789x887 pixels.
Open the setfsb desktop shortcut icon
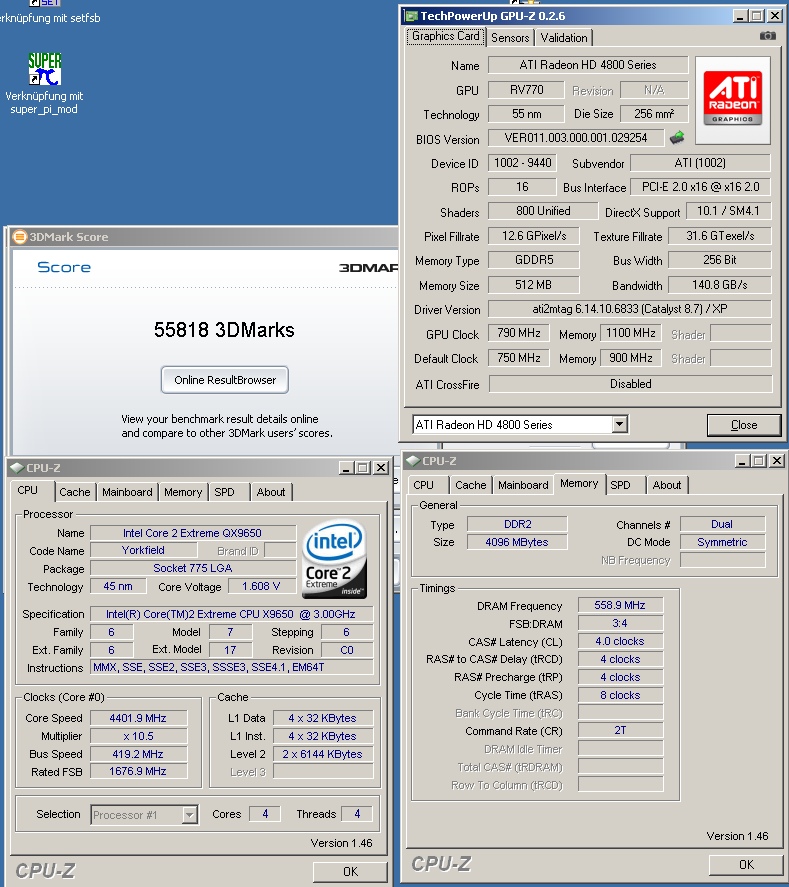pyautogui.click(x=45, y=3)
